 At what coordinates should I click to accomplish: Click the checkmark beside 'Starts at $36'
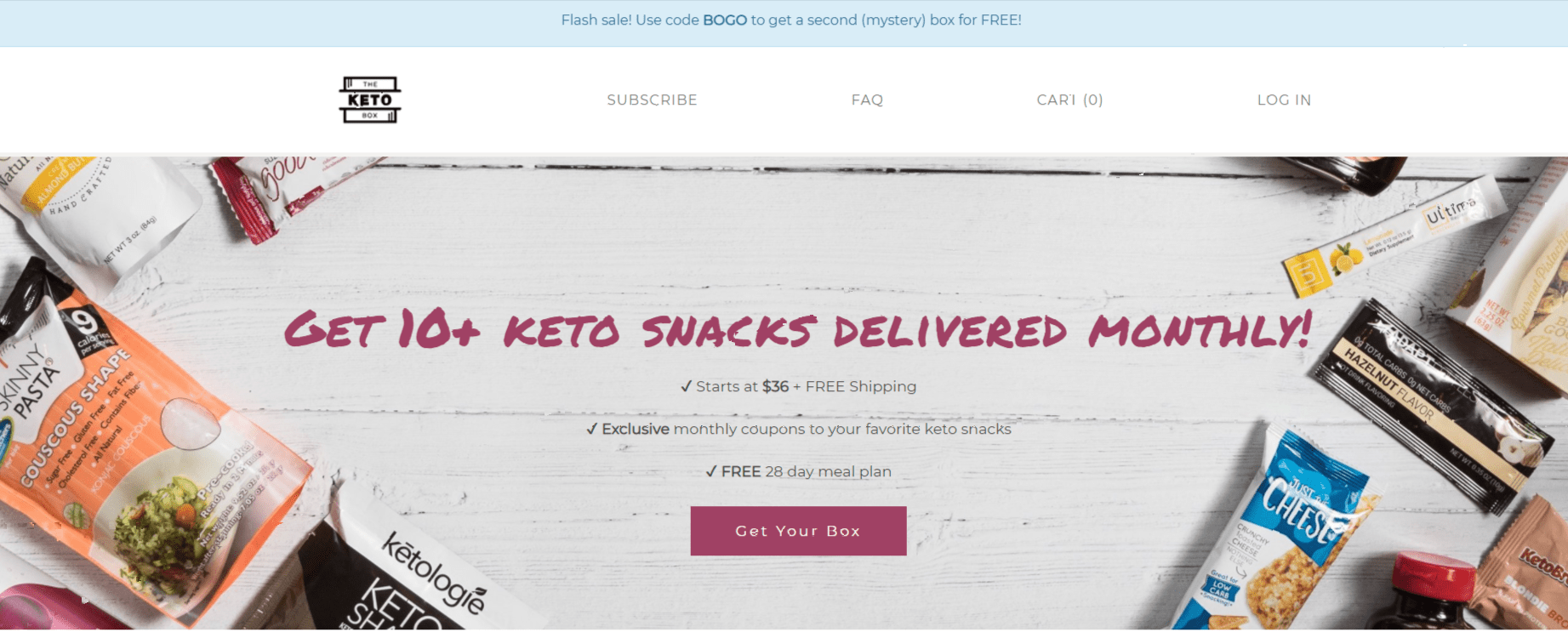tap(686, 387)
